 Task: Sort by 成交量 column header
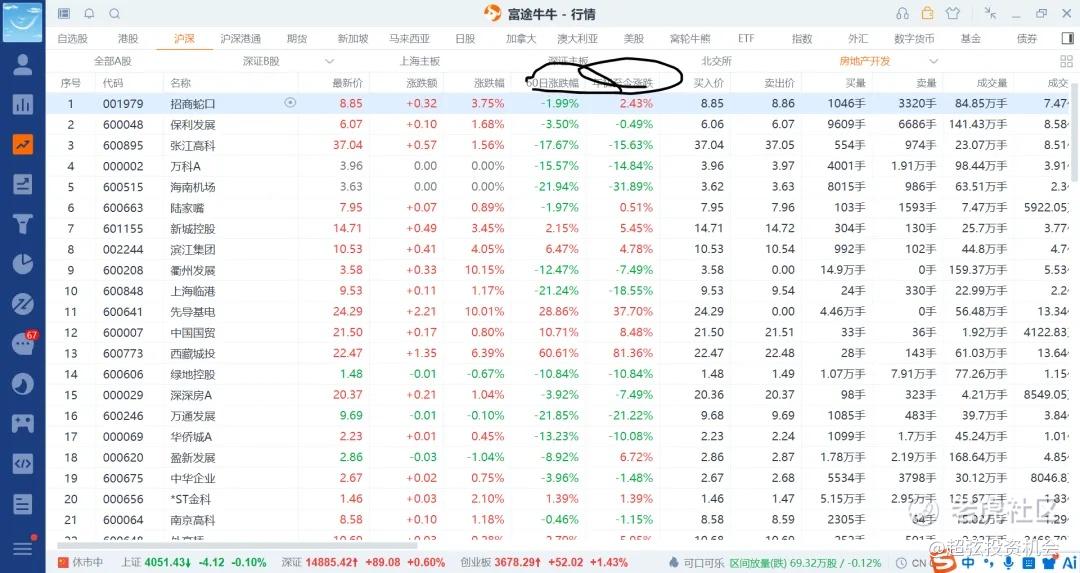click(x=992, y=83)
